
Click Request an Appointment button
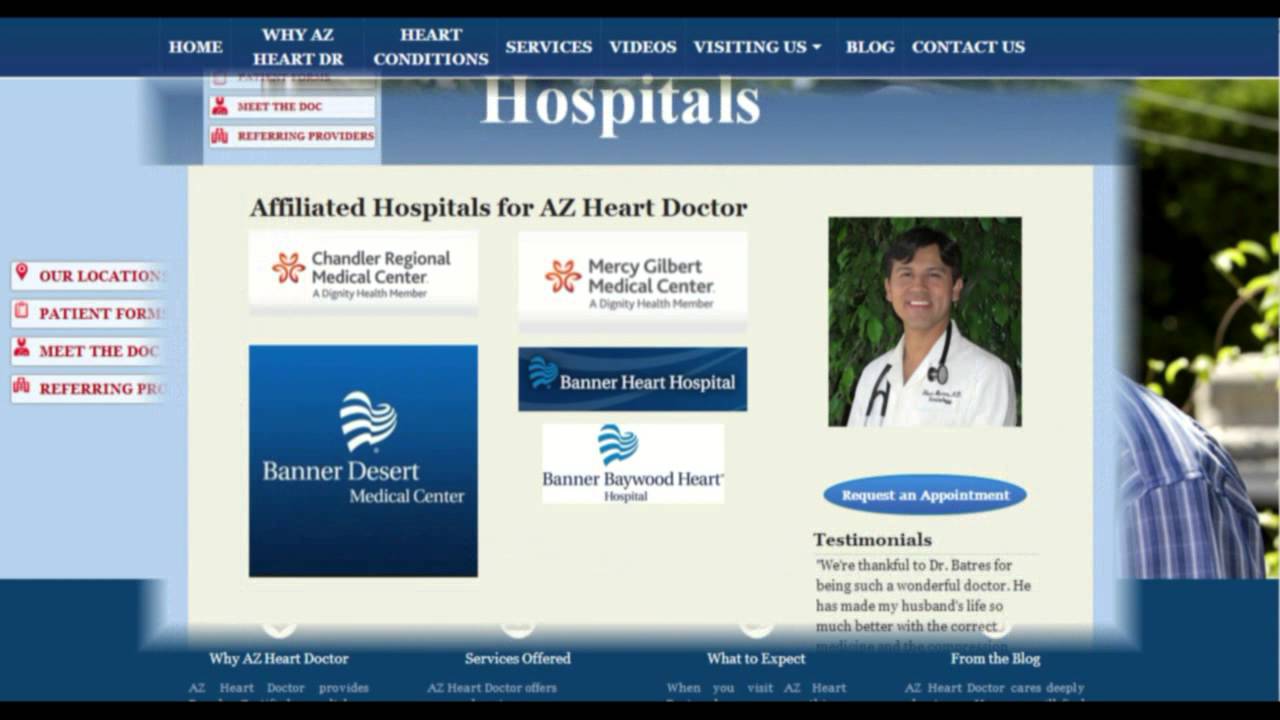[925, 495]
